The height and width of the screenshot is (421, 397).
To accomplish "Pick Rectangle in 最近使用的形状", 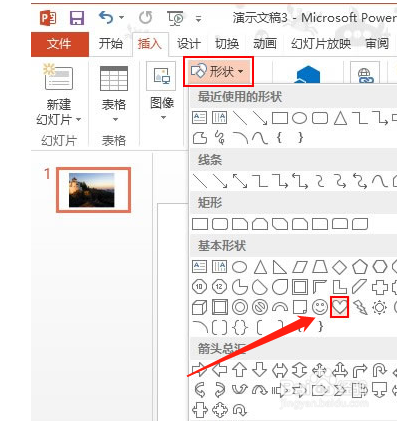I will [x=280, y=118].
